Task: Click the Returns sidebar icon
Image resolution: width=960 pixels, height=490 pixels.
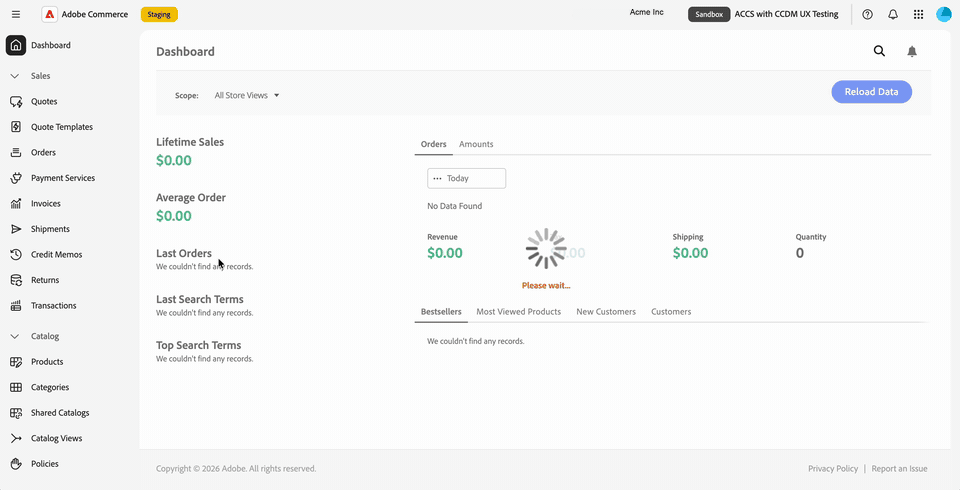Action: pos(16,280)
